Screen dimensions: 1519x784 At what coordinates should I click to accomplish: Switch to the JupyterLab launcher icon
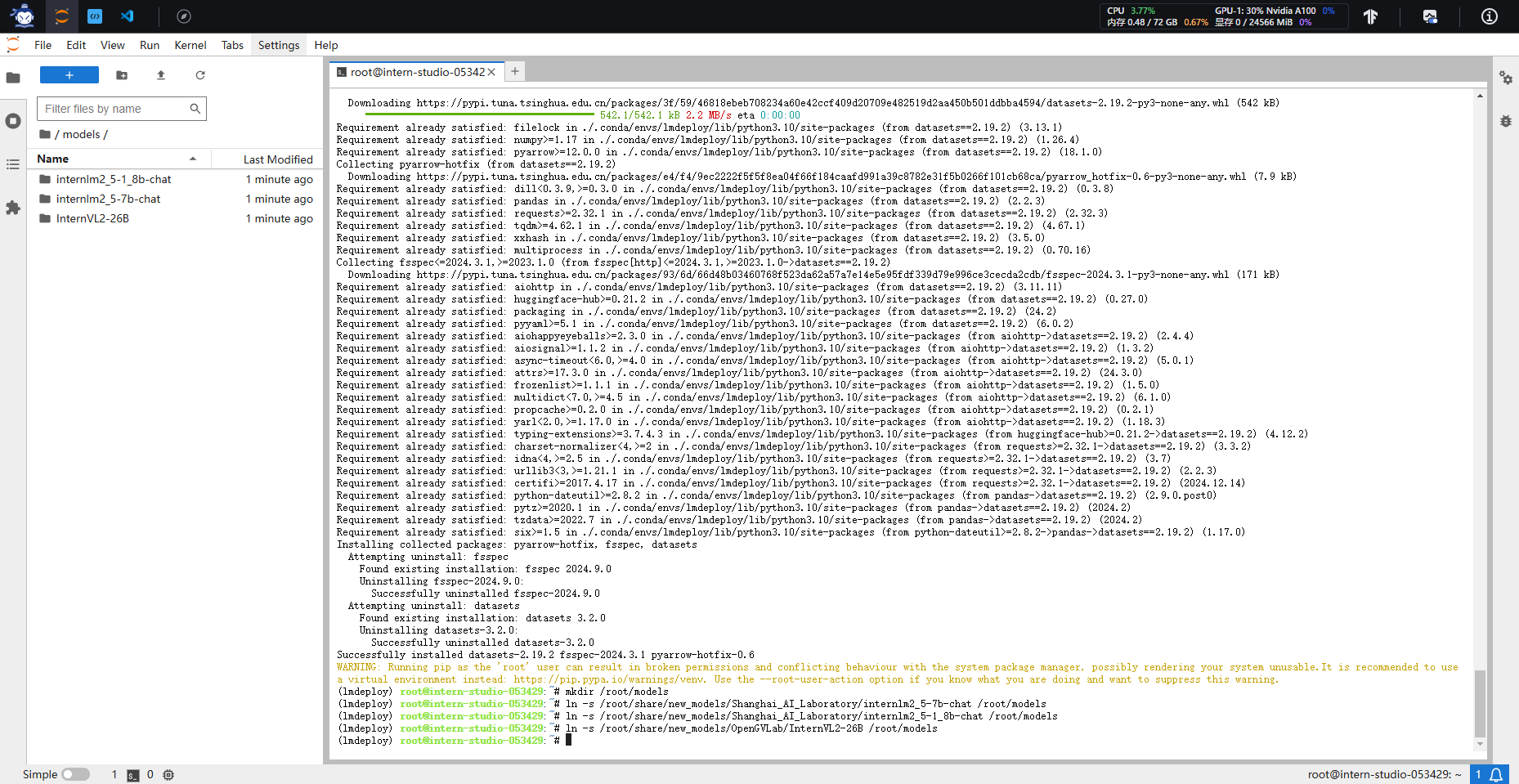[61, 16]
